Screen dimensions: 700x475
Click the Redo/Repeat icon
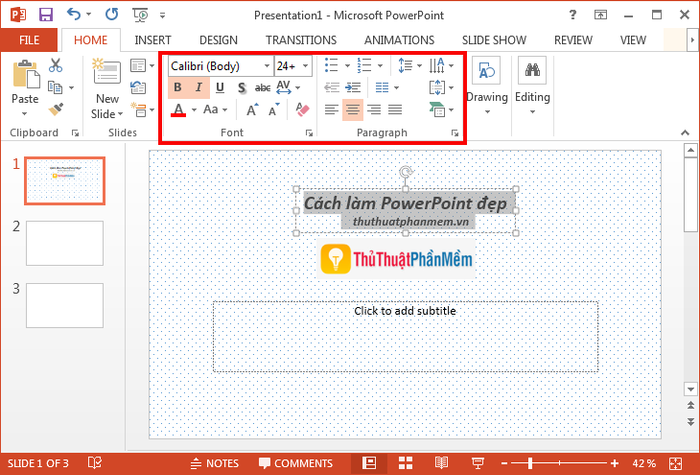point(111,15)
